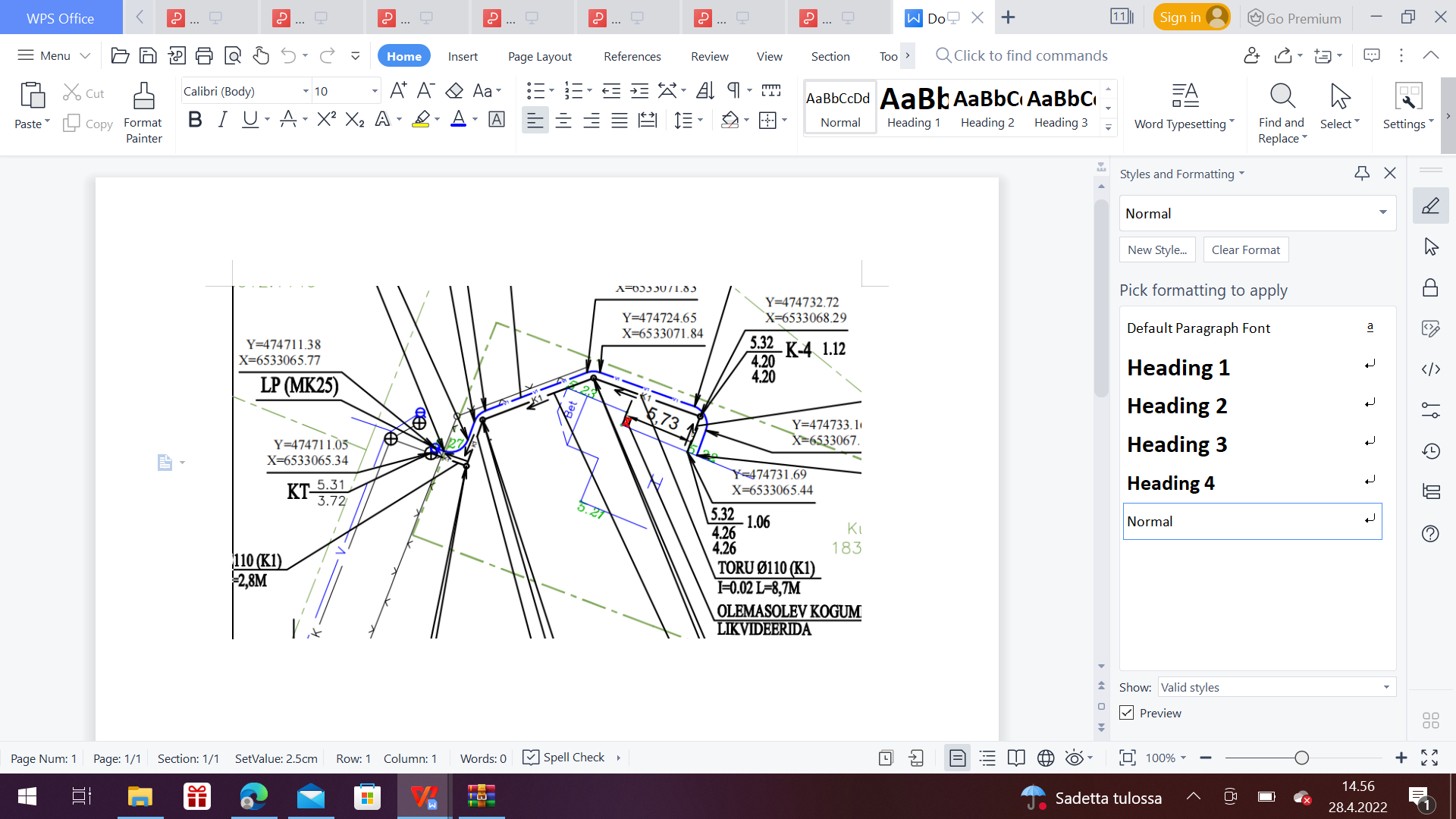
Task: Click the zoom slider handle
Action: [1302, 758]
